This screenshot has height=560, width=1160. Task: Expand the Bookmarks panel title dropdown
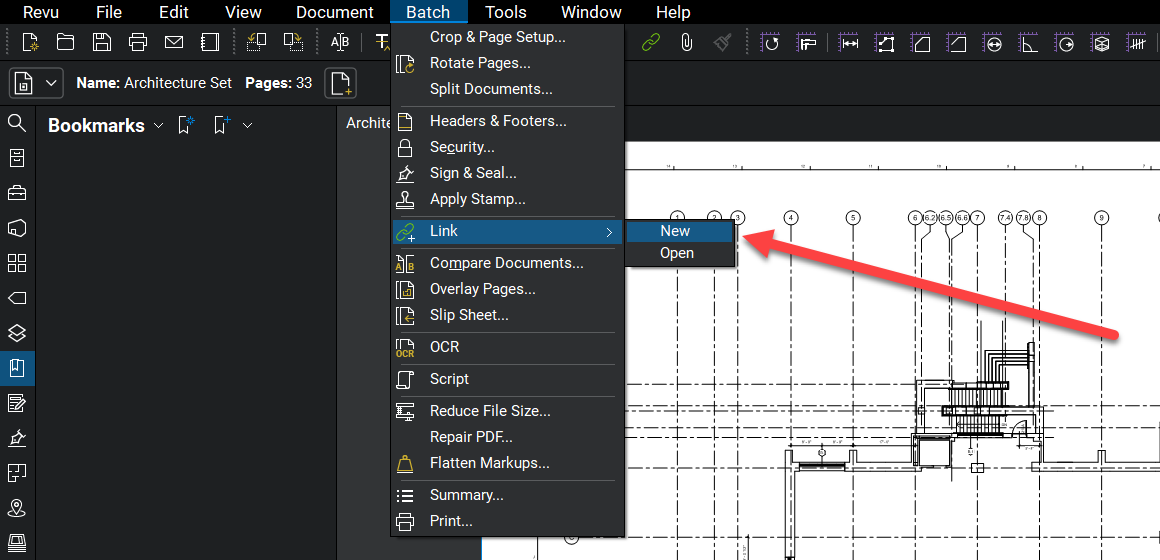pyautogui.click(x=158, y=126)
